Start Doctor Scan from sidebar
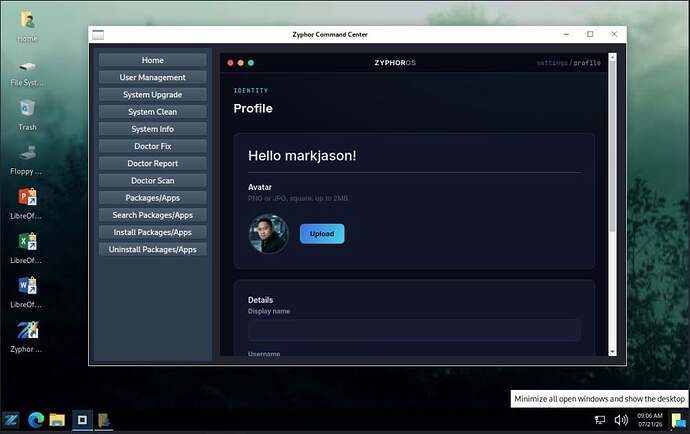 [x=153, y=180]
